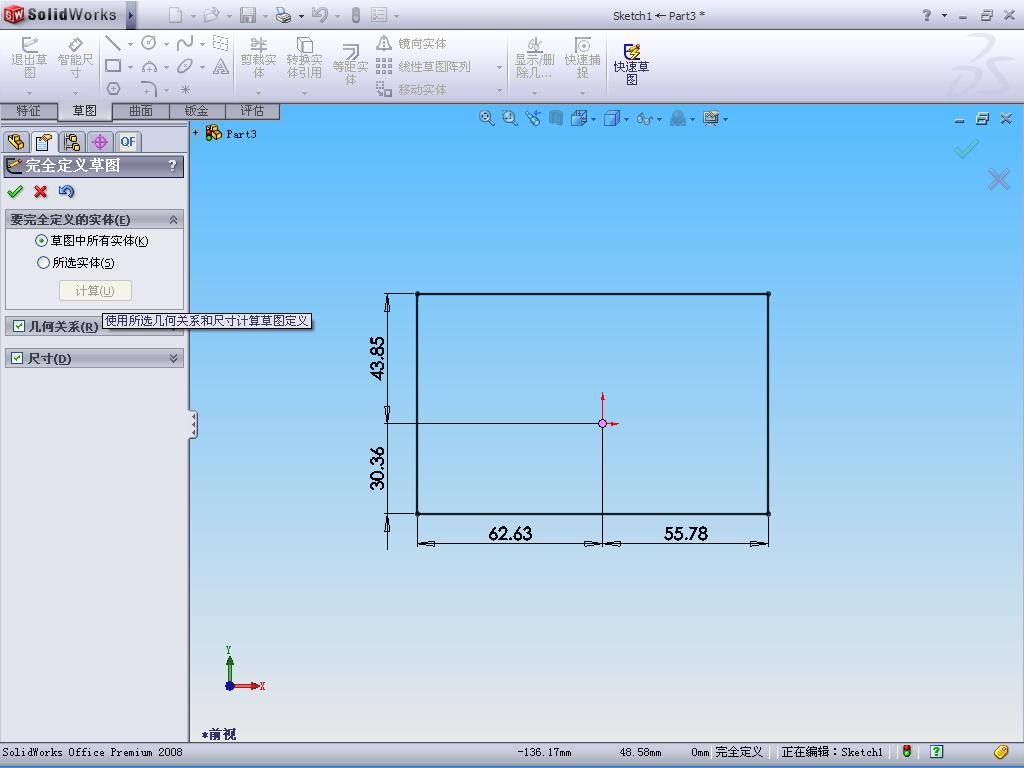Select the Point (asterisk) sketch tool
Viewport: 1024px width, 768px height.
185,89
